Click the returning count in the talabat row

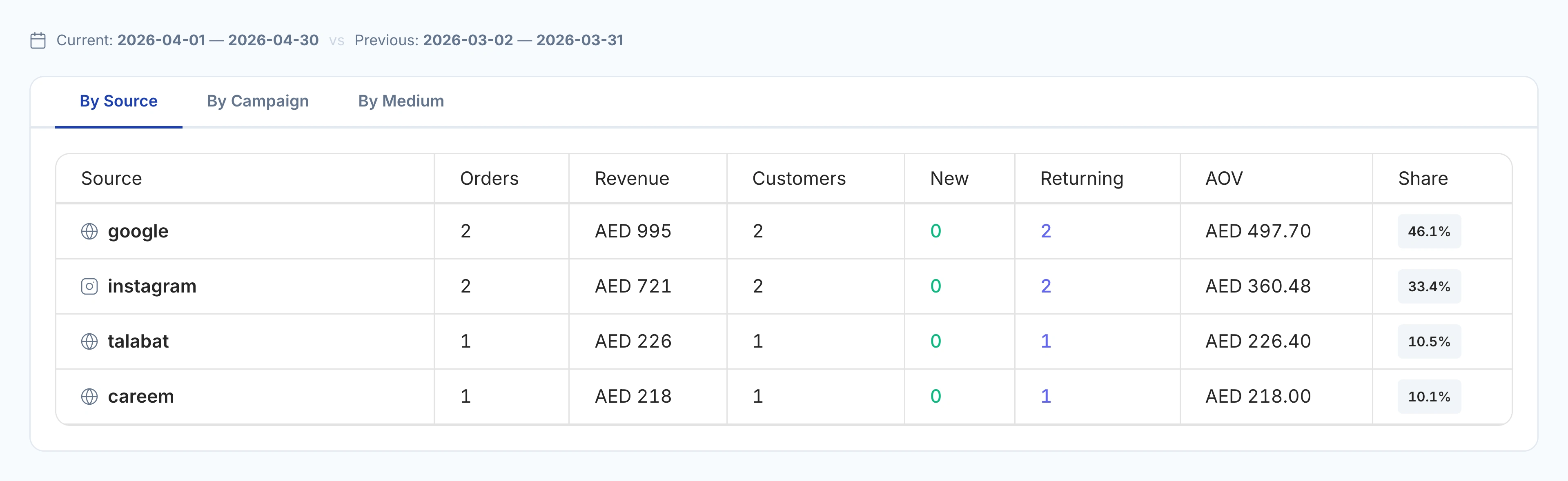[1046, 341]
